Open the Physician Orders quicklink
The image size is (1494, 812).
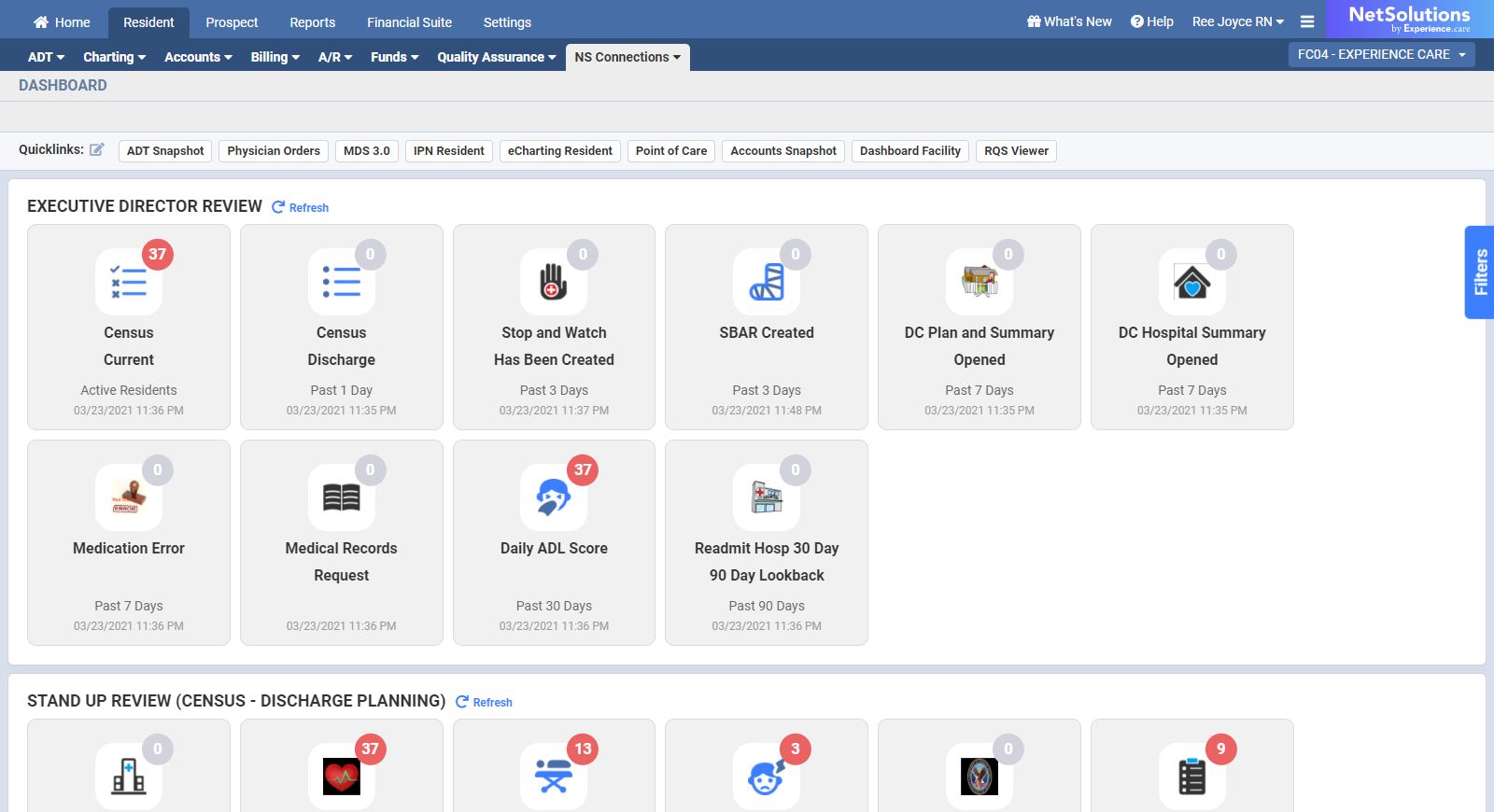[274, 151]
